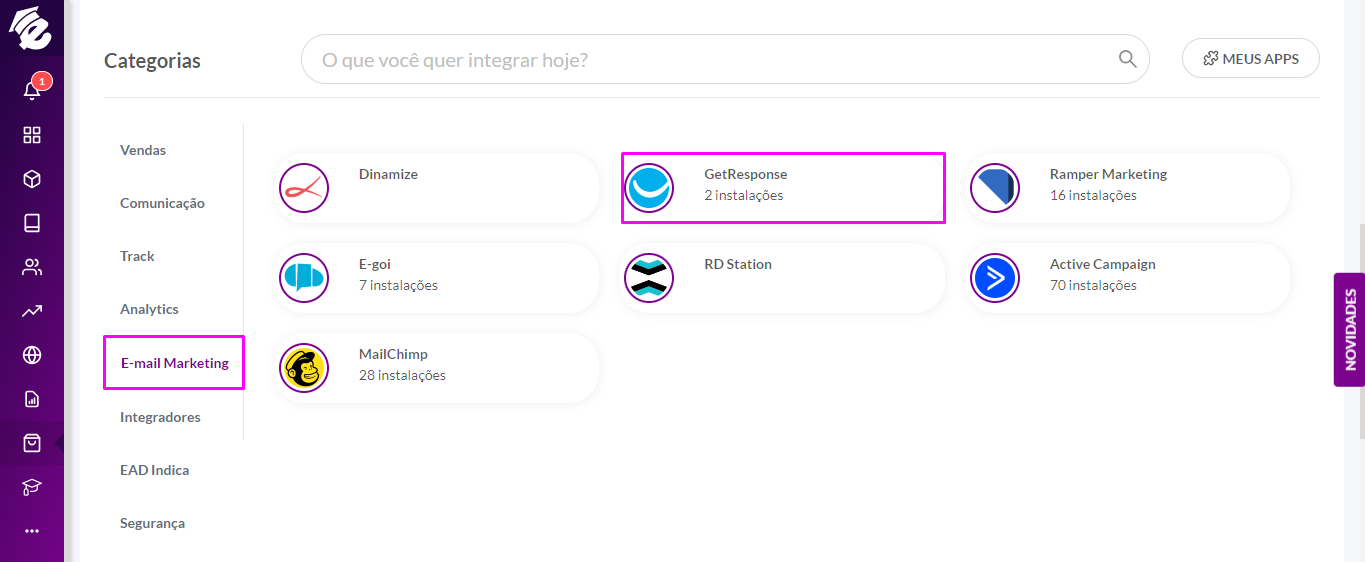Select the Active Campaign app card
The height and width of the screenshot is (562, 1365).
click(1128, 277)
